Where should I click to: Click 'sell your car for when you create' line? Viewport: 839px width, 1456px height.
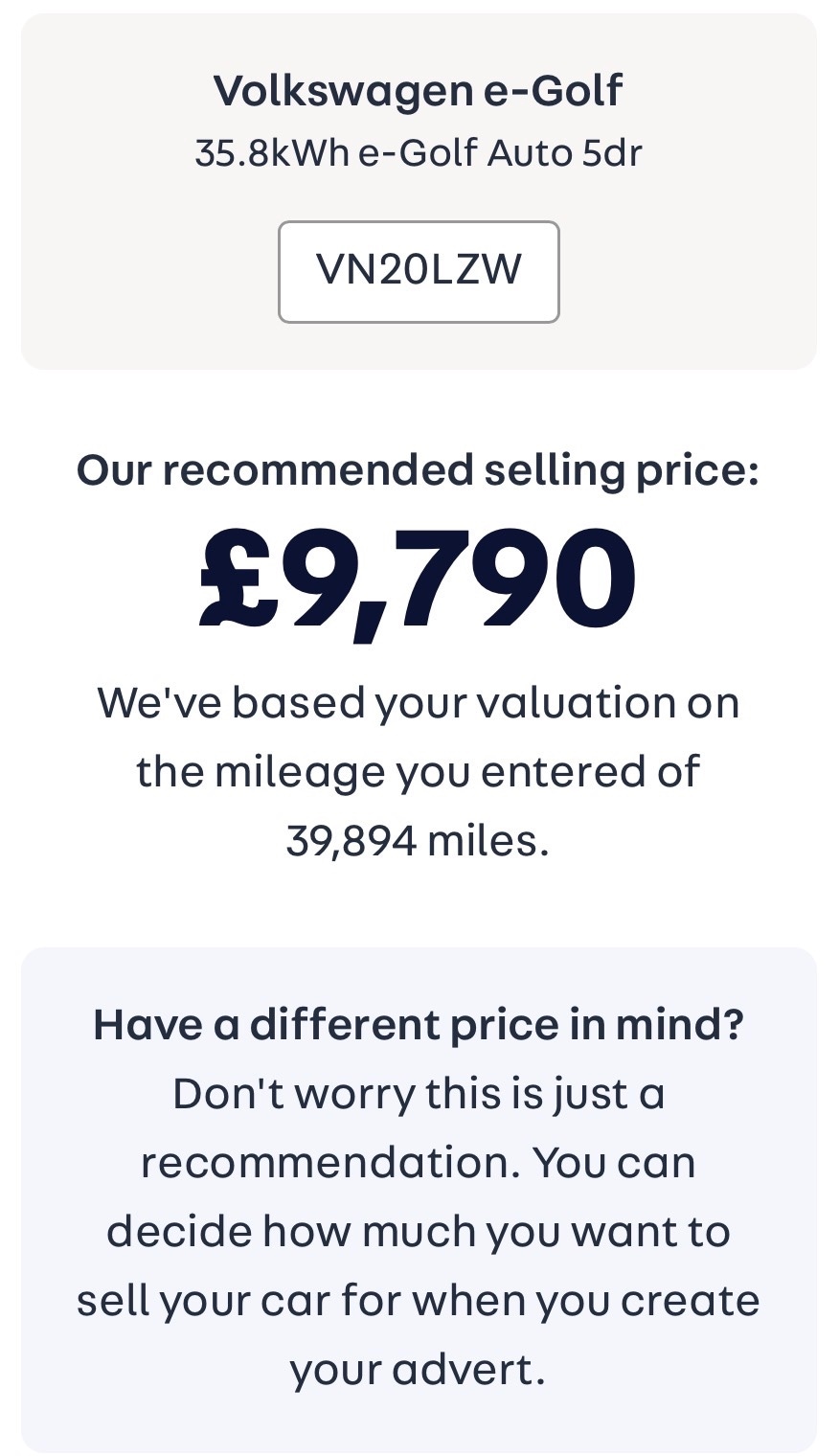[x=419, y=1301]
